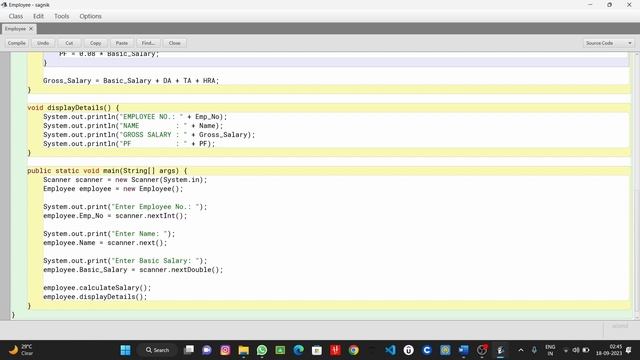Click the microphone tray icon
The image size is (640, 360).
tap(534, 350)
